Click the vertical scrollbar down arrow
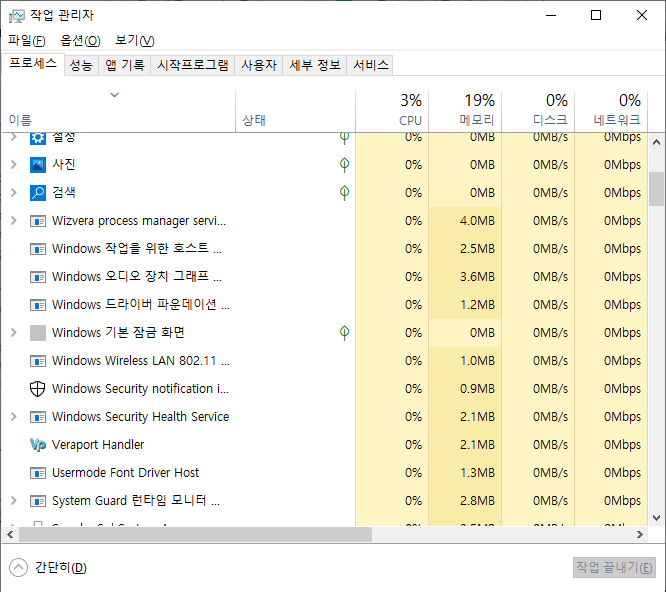The width and height of the screenshot is (666, 592). pyautogui.click(x=656, y=518)
